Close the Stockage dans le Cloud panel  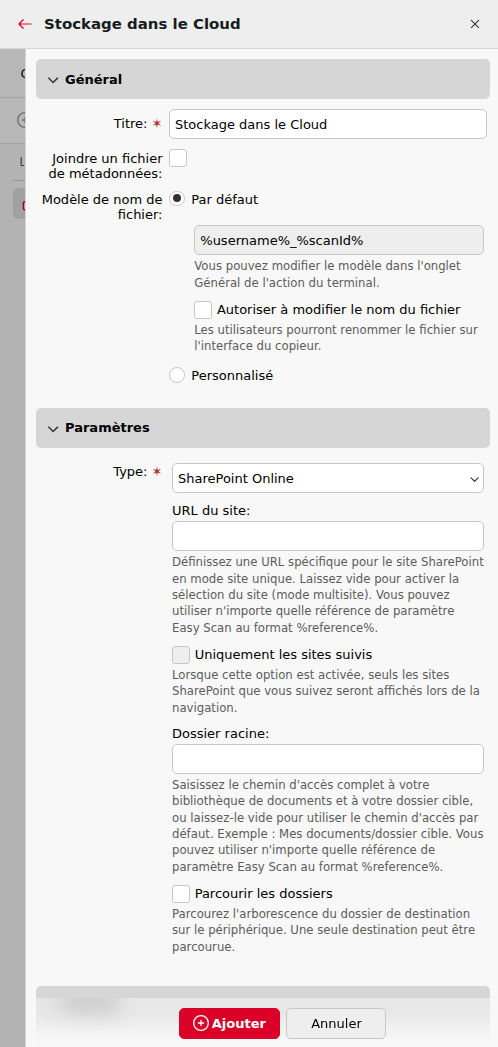[475, 24]
